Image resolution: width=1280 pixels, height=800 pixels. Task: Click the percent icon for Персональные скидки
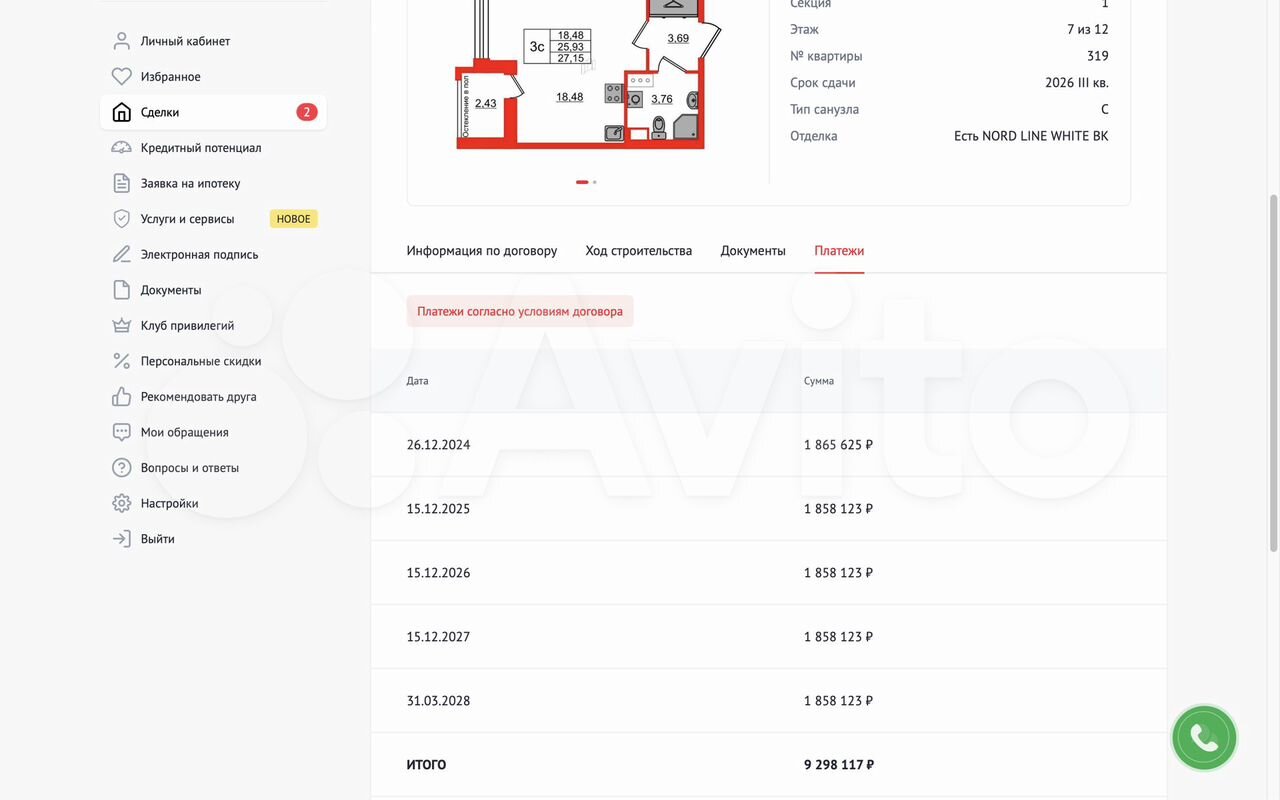121,361
